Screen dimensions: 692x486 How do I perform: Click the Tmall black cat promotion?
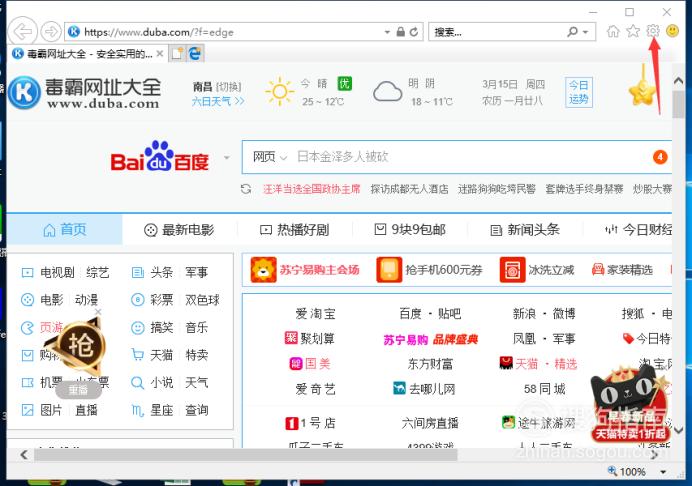(630, 405)
